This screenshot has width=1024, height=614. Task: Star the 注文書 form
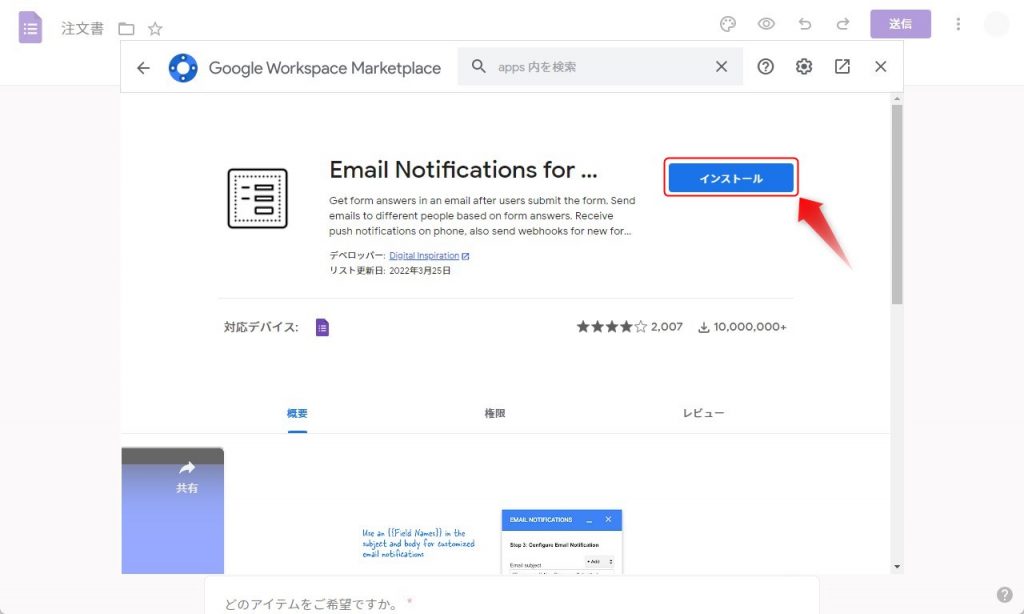[155, 29]
